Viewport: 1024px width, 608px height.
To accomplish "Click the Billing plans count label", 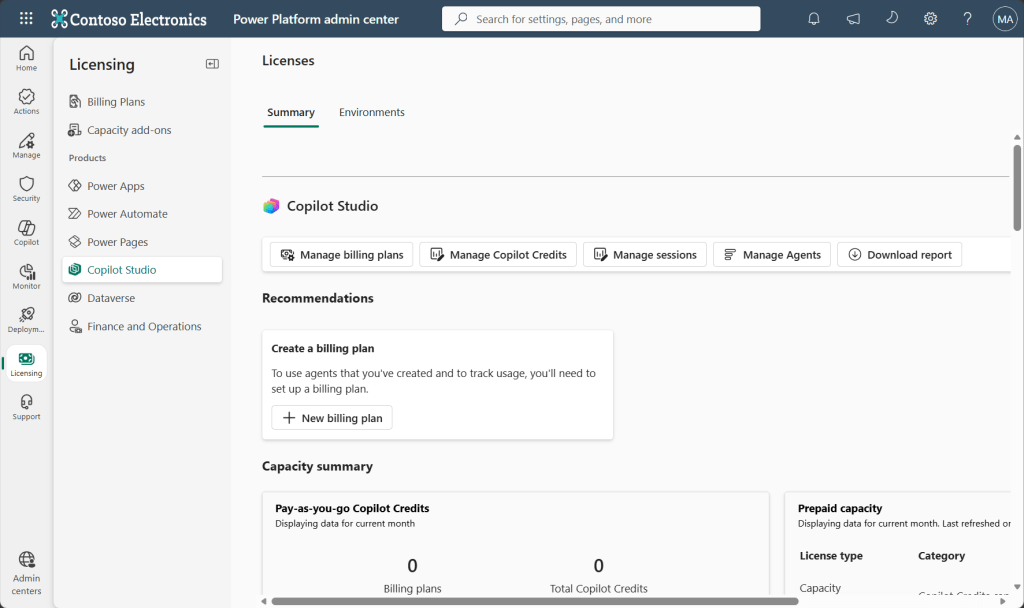I will click(412, 588).
